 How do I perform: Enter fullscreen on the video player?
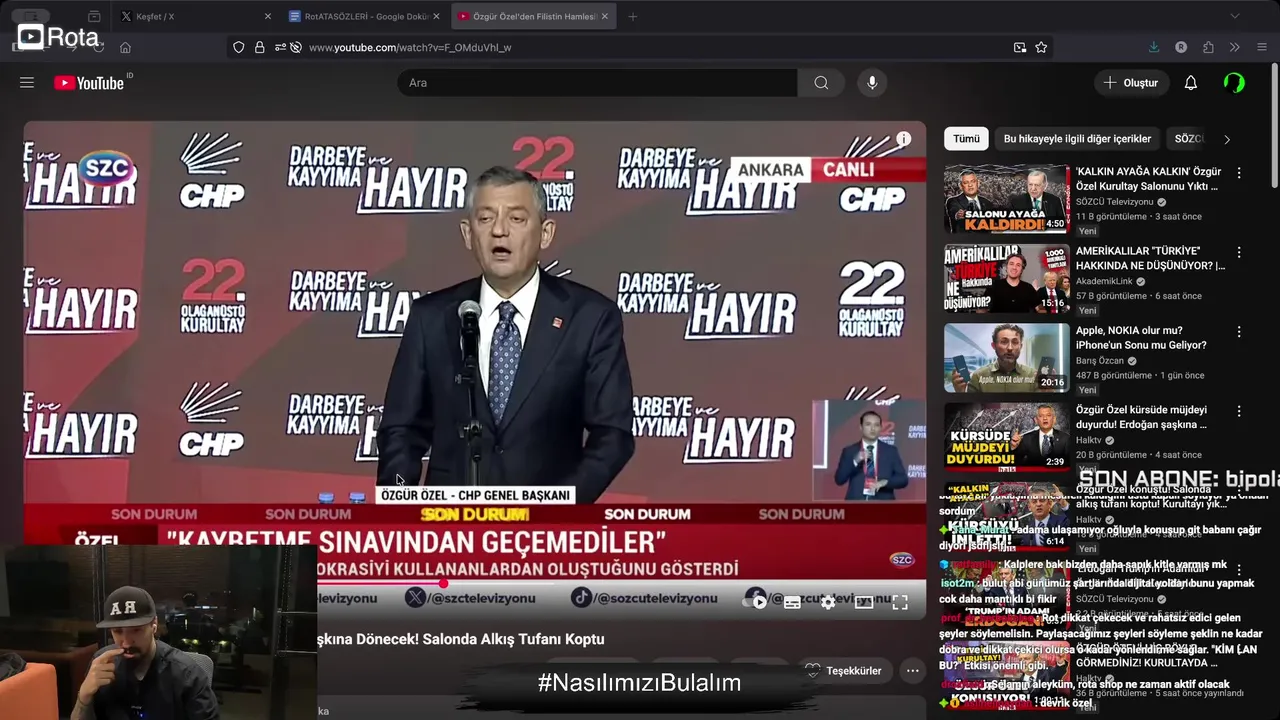[x=900, y=602]
